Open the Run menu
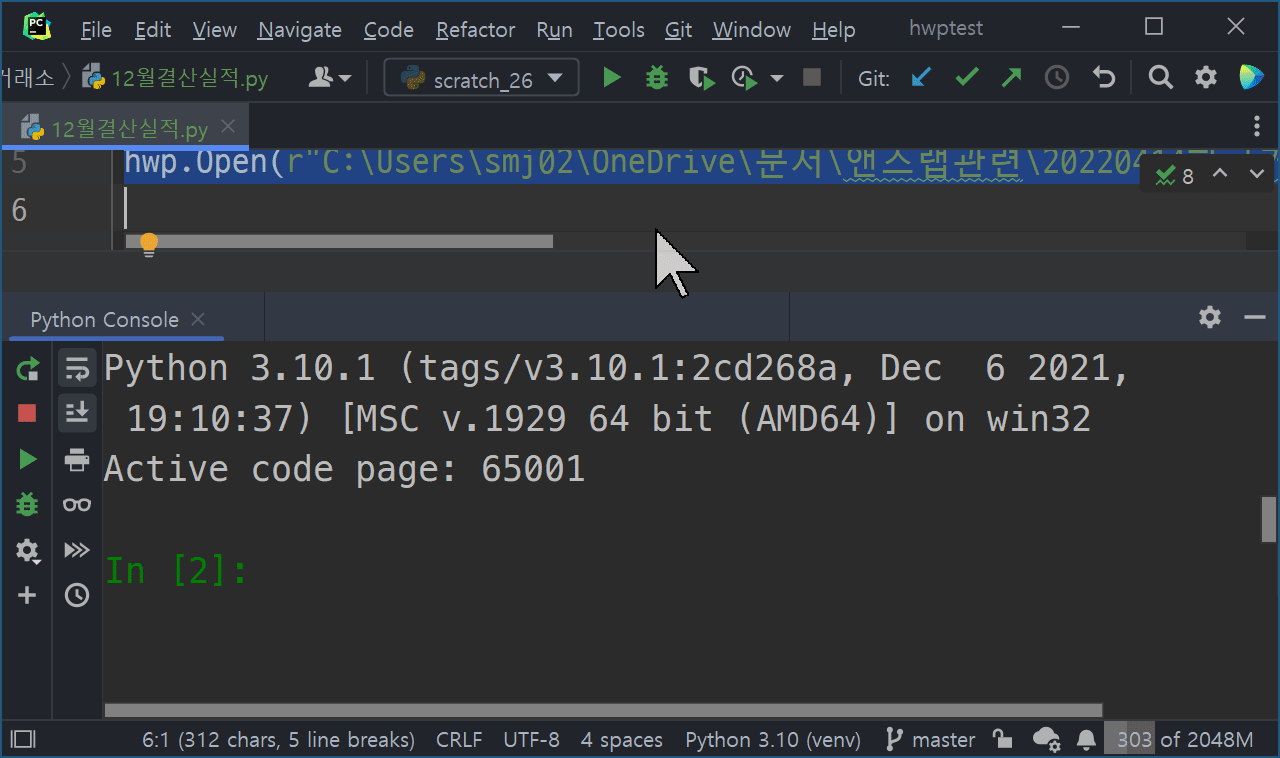Screen dimensions: 1280x758 coord(554,30)
